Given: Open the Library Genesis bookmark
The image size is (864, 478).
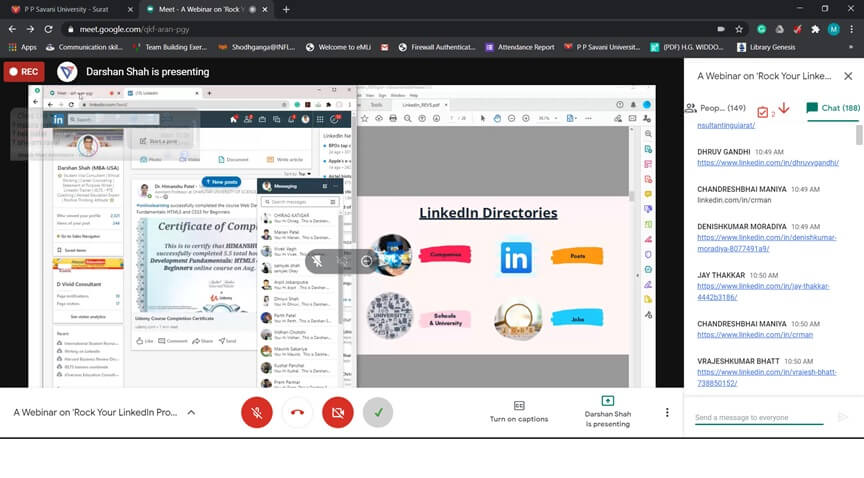Looking at the screenshot, I should (766, 47).
